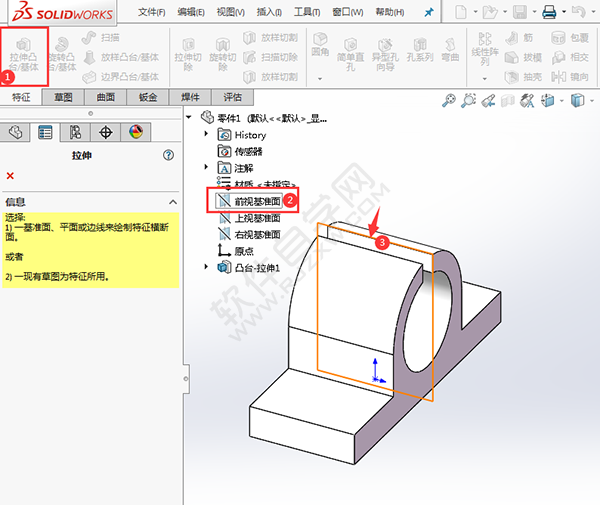Select 上视基准面 in the tree

[249, 218]
